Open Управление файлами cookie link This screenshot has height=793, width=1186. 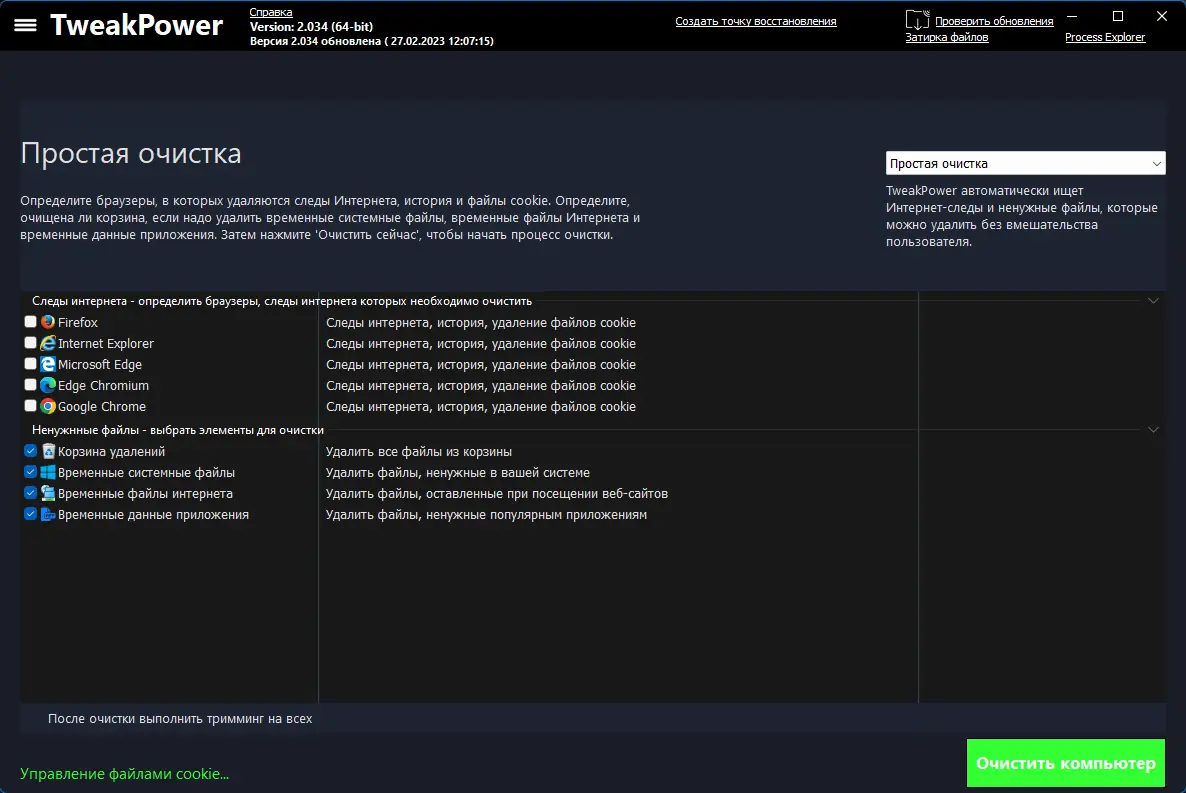pos(124,774)
